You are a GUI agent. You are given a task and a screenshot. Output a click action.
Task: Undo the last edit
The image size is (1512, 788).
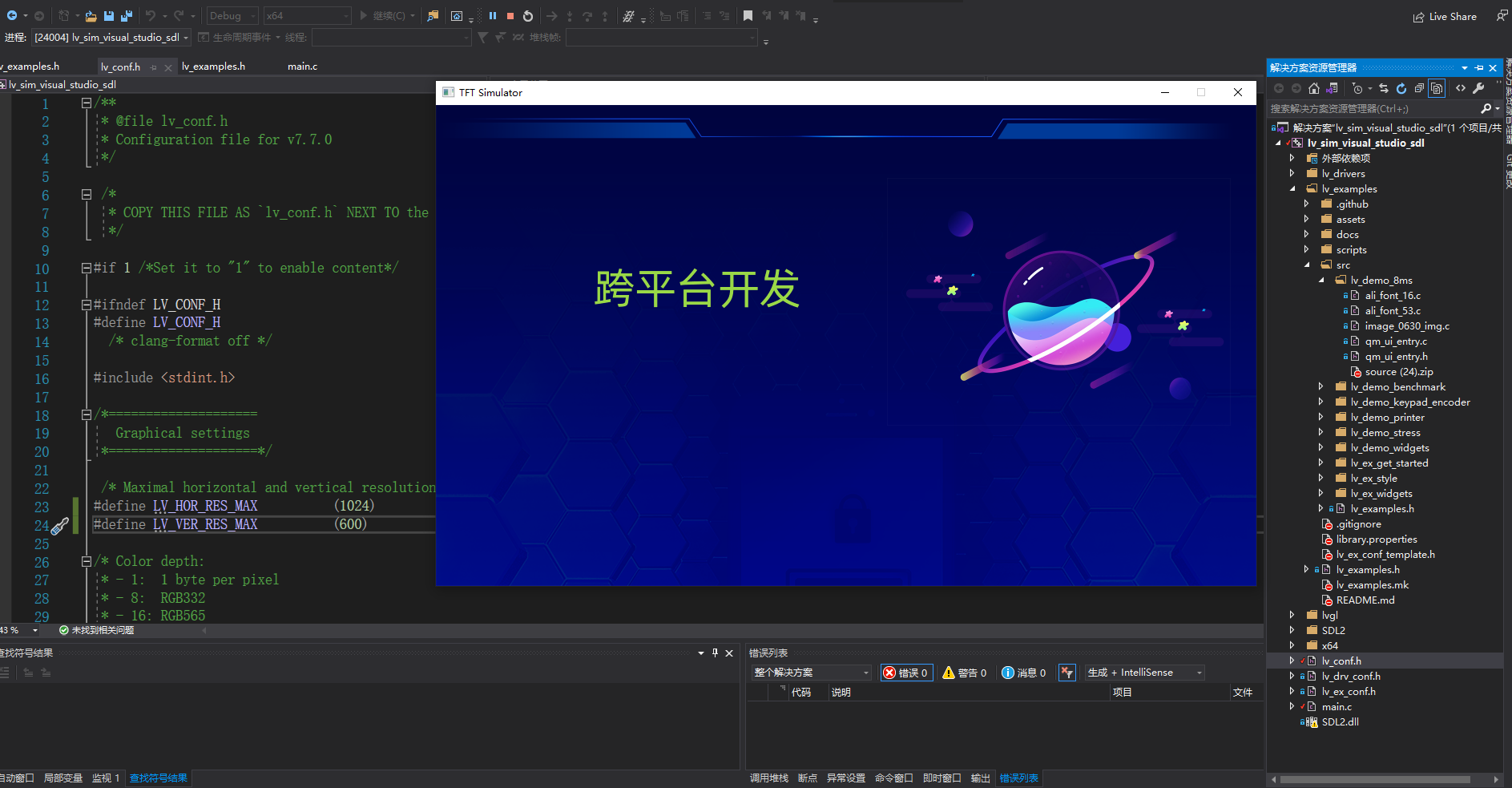(x=151, y=16)
